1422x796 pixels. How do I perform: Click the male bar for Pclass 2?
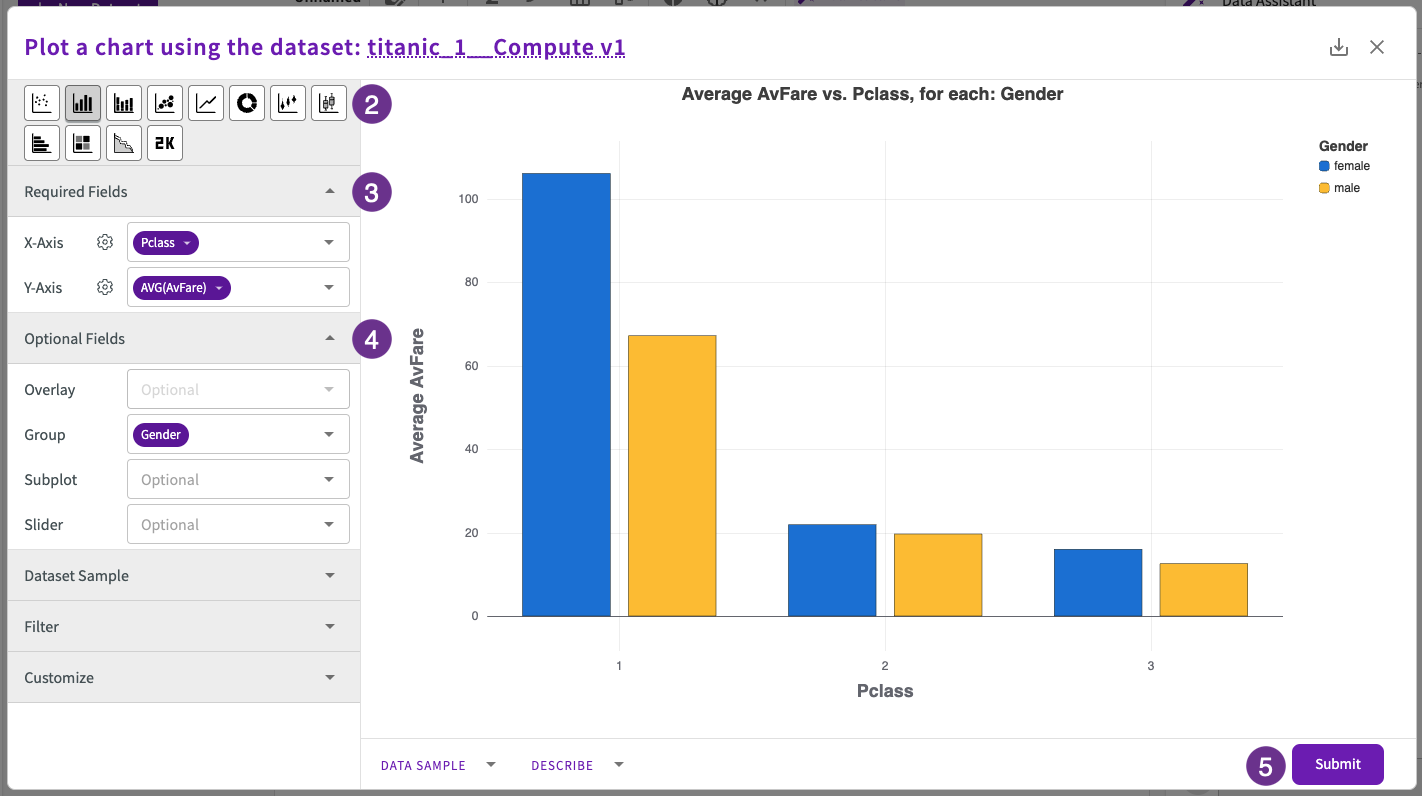tap(938, 575)
